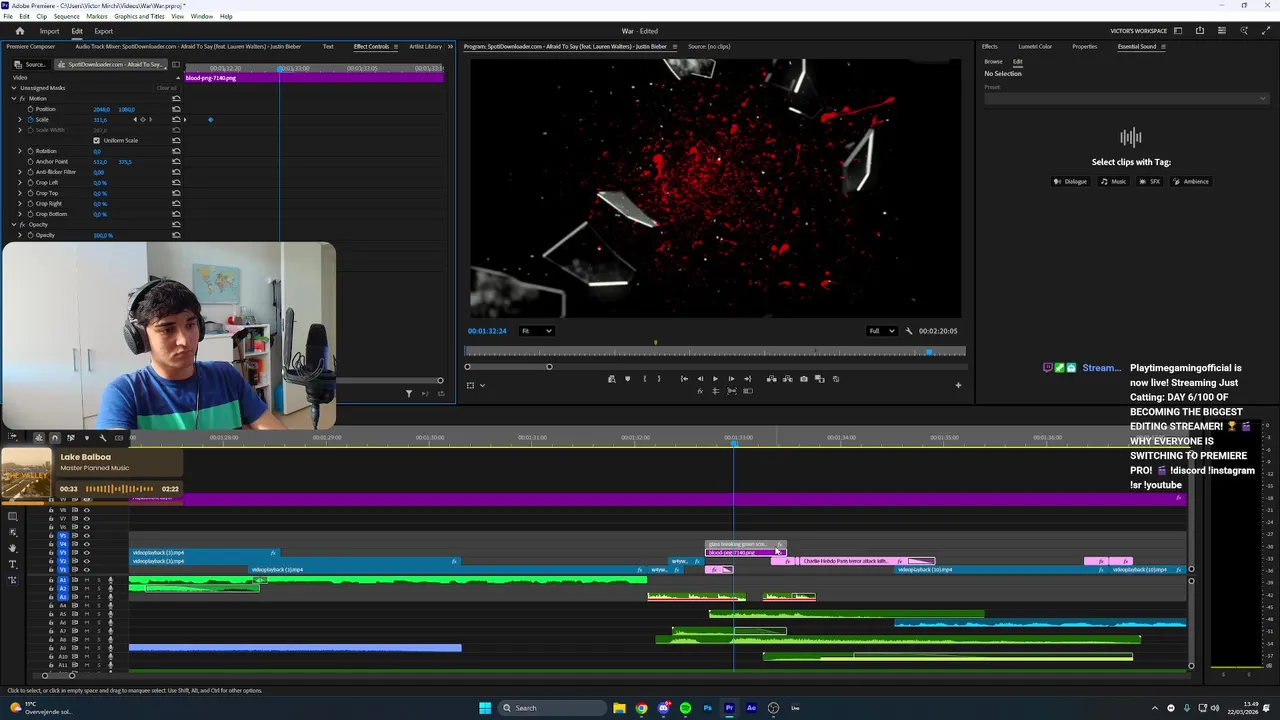Click the Mark In button
Viewport: 1280px width, 720px height.
click(x=645, y=379)
